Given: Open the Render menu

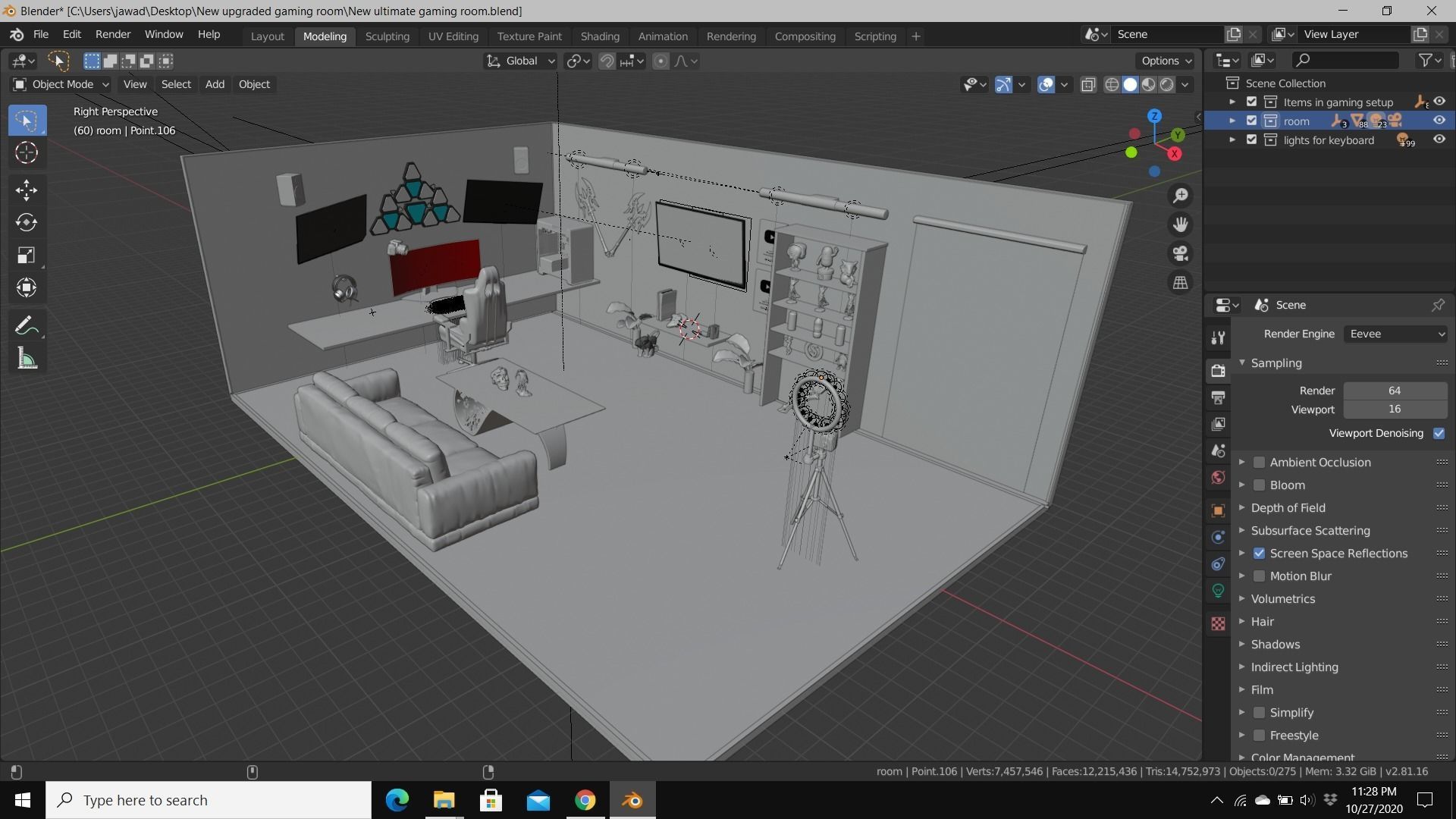Looking at the screenshot, I should [113, 35].
